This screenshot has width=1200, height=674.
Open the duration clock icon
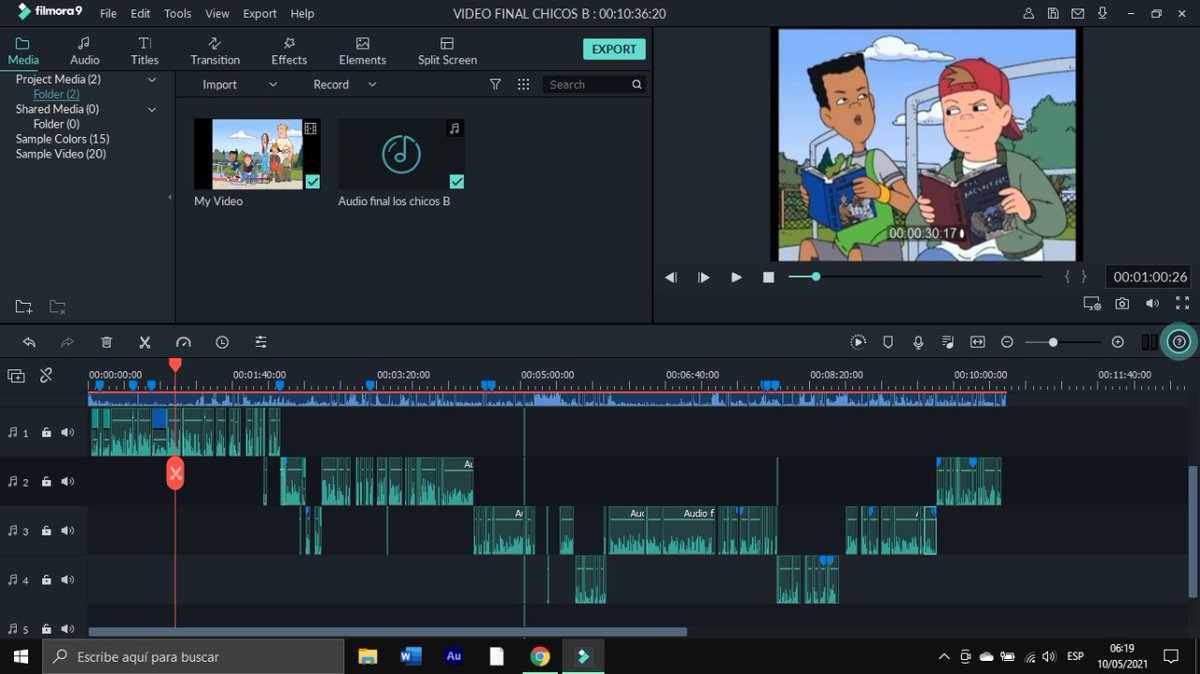pos(222,342)
